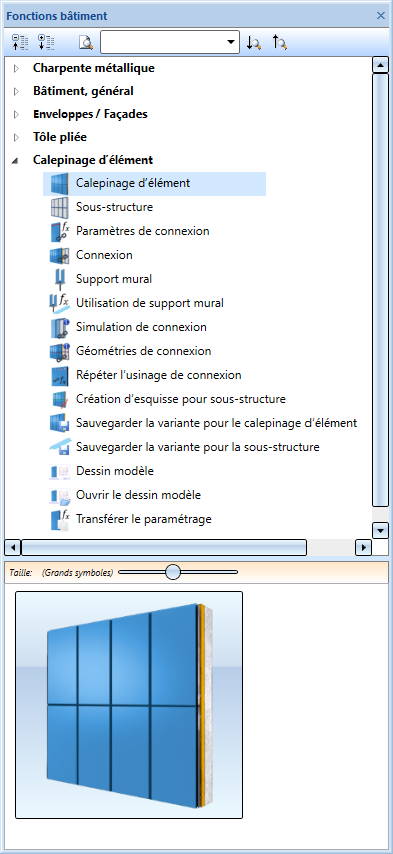This screenshot has height=854, width=393.
Task: Open the search combo box dropdown arrow
Action: coord(231,42)
